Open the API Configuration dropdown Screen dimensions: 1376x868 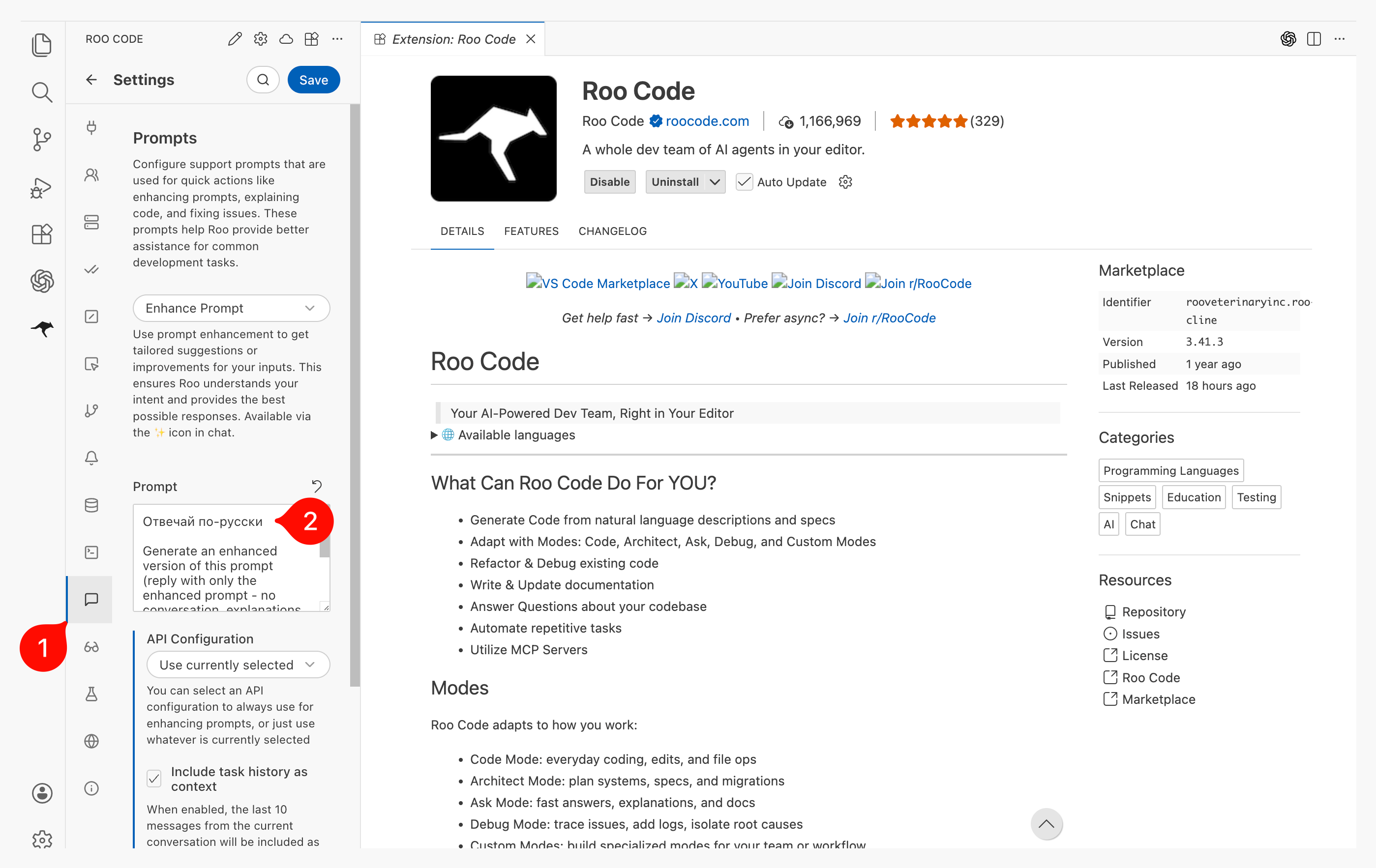238,665
